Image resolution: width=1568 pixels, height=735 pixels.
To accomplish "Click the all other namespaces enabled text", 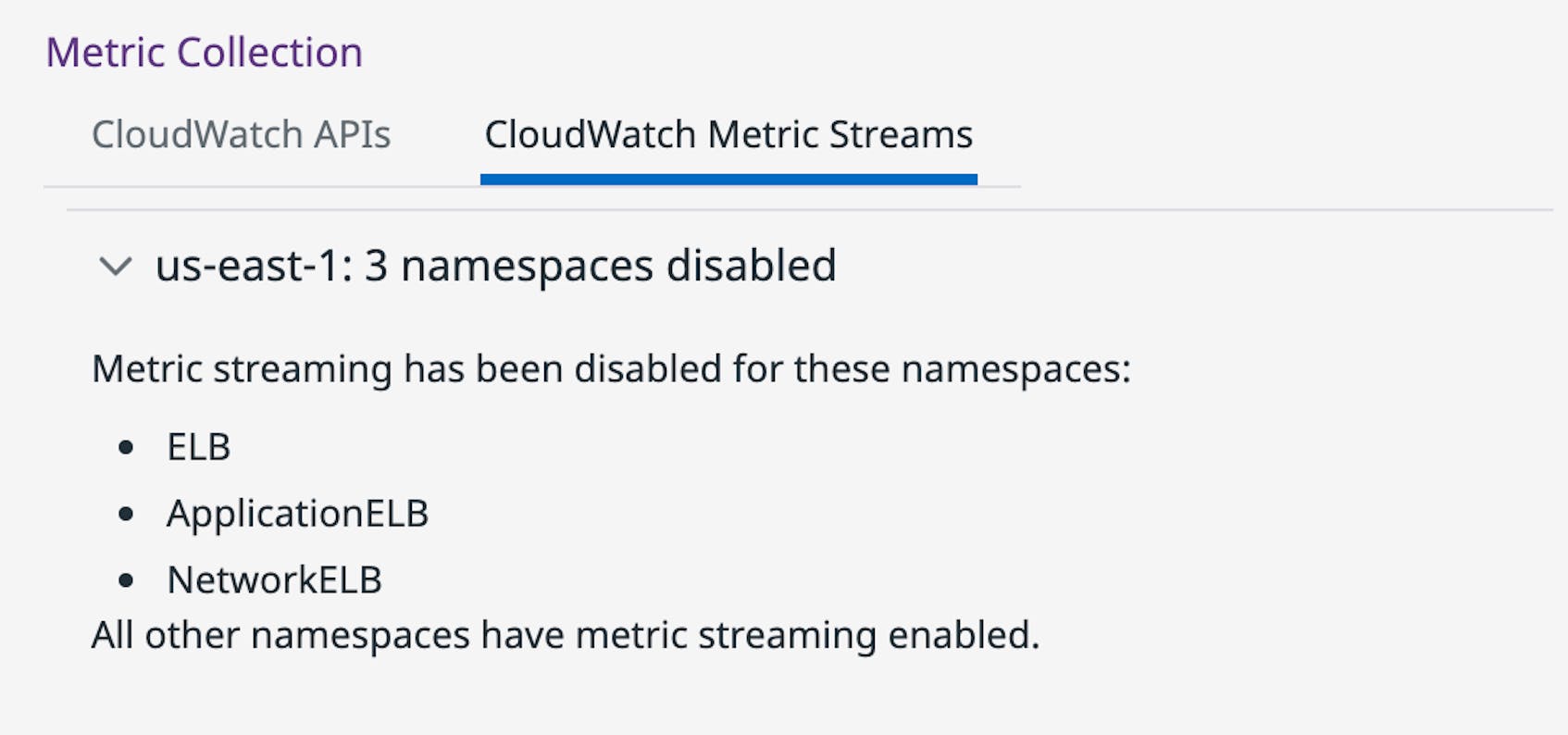I will pos(566,635).
